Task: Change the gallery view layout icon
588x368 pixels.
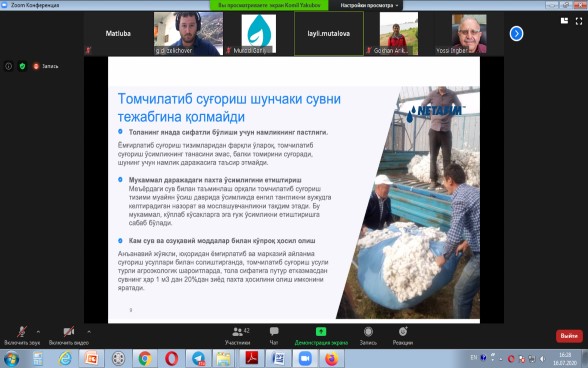Action: (564, 21)
